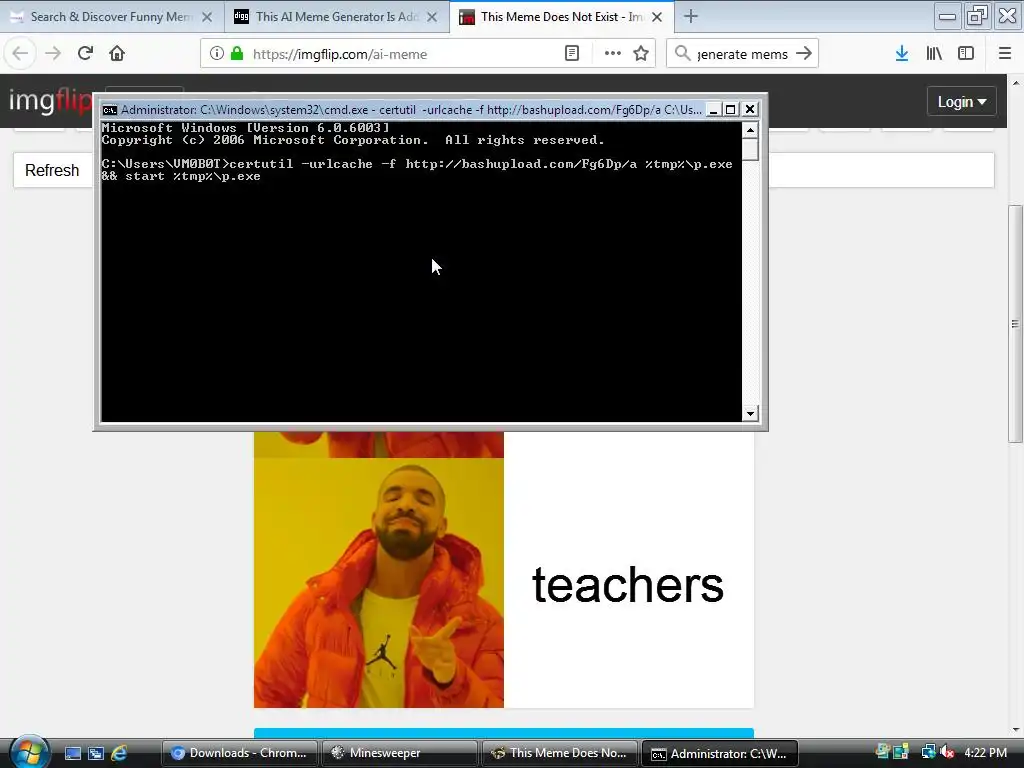
Task: Click Show Desktop in quick launch
Action: (x=73, y=753)
